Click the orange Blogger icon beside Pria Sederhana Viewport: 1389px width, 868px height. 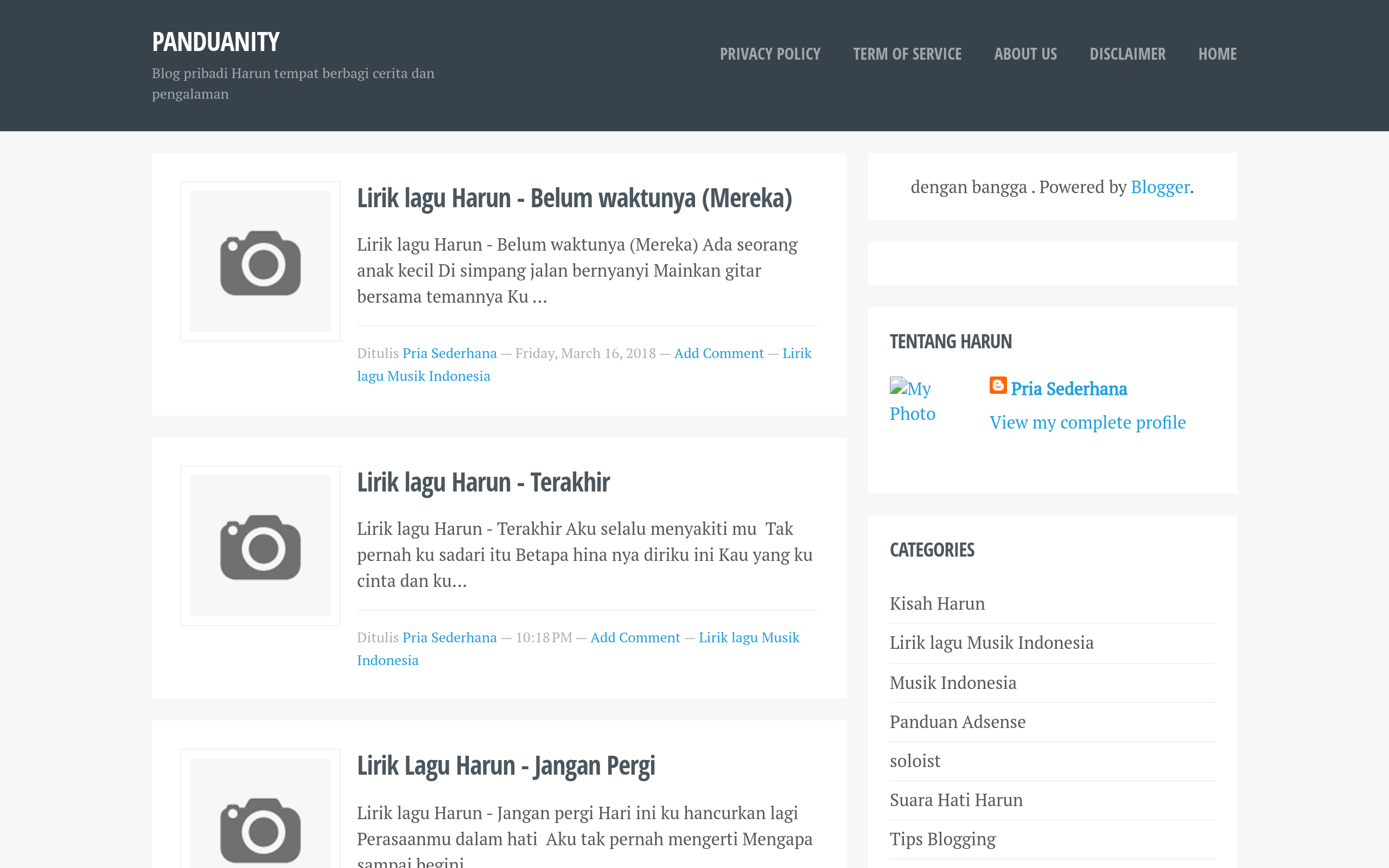coord(998,385)
